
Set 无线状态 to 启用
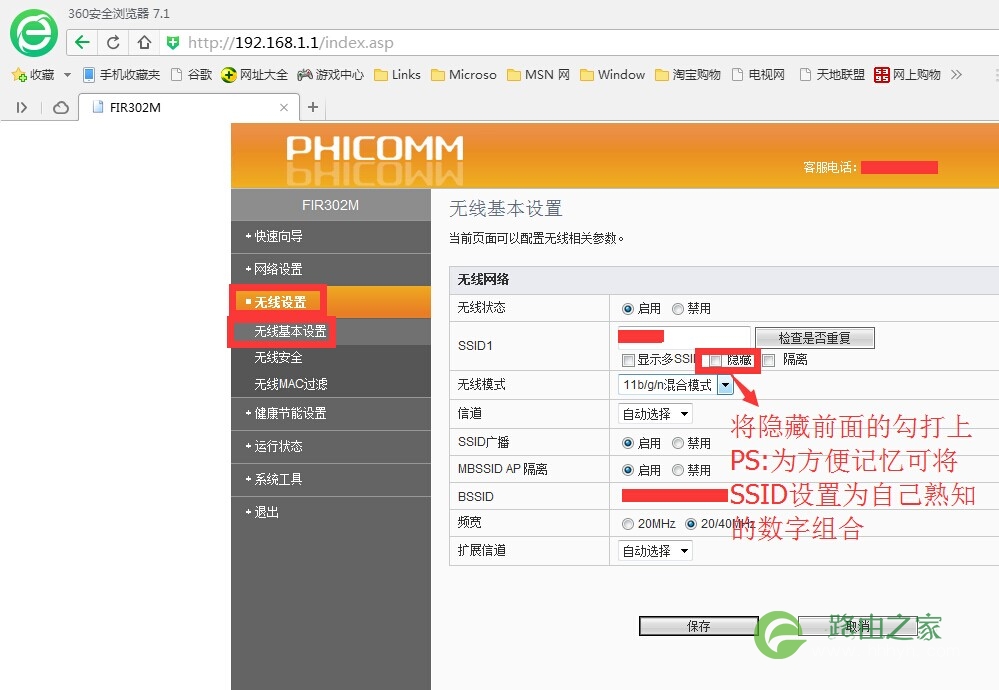pos(628,309)
